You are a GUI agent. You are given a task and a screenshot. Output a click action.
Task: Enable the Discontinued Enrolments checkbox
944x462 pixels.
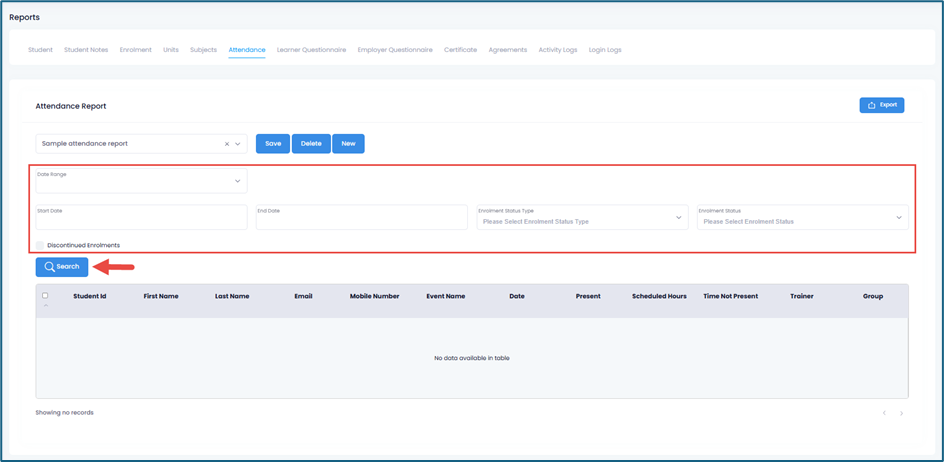(x=40, y=245)
